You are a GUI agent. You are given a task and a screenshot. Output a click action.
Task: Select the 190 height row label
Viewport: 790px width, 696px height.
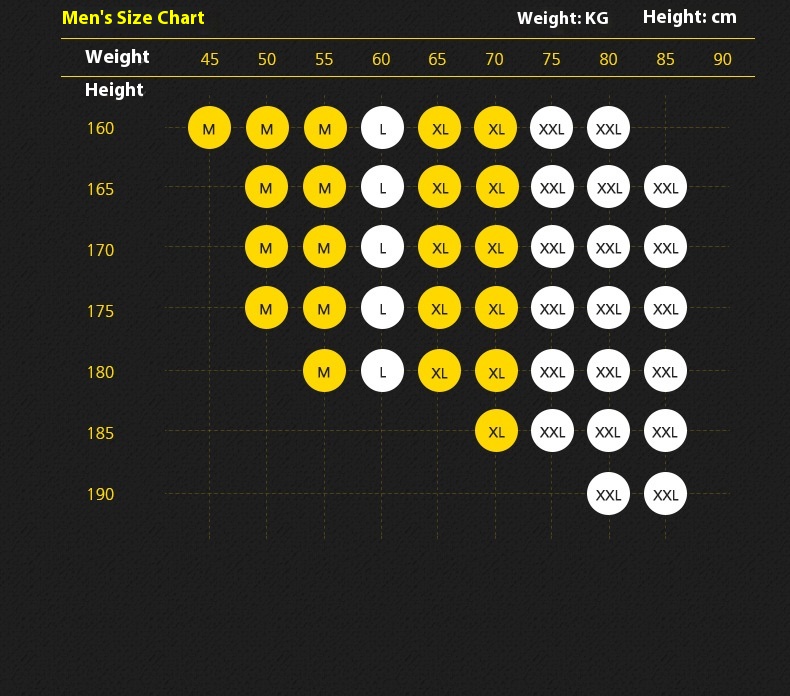pos(100,494)
